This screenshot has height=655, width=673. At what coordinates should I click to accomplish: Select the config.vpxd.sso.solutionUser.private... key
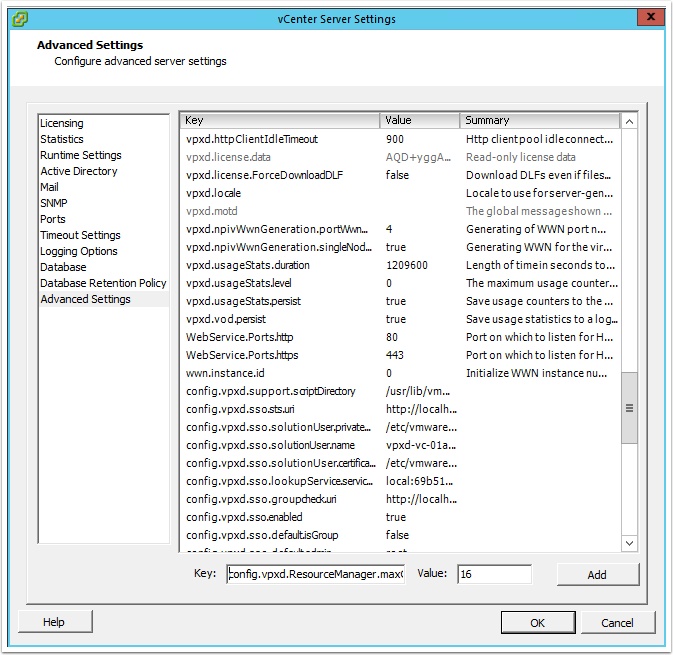click(x=278, y=428)
